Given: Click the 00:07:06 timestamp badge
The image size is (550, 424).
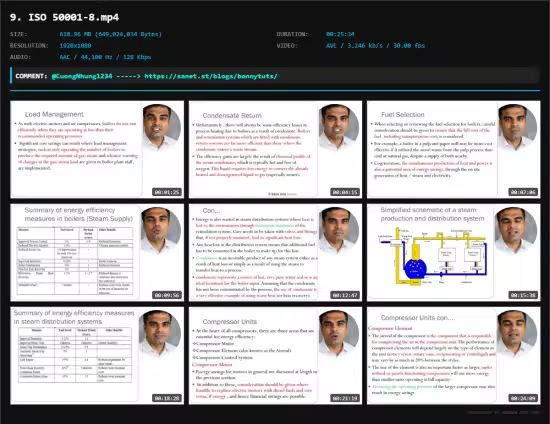Looking at the screenshot, I should [523, 192].
